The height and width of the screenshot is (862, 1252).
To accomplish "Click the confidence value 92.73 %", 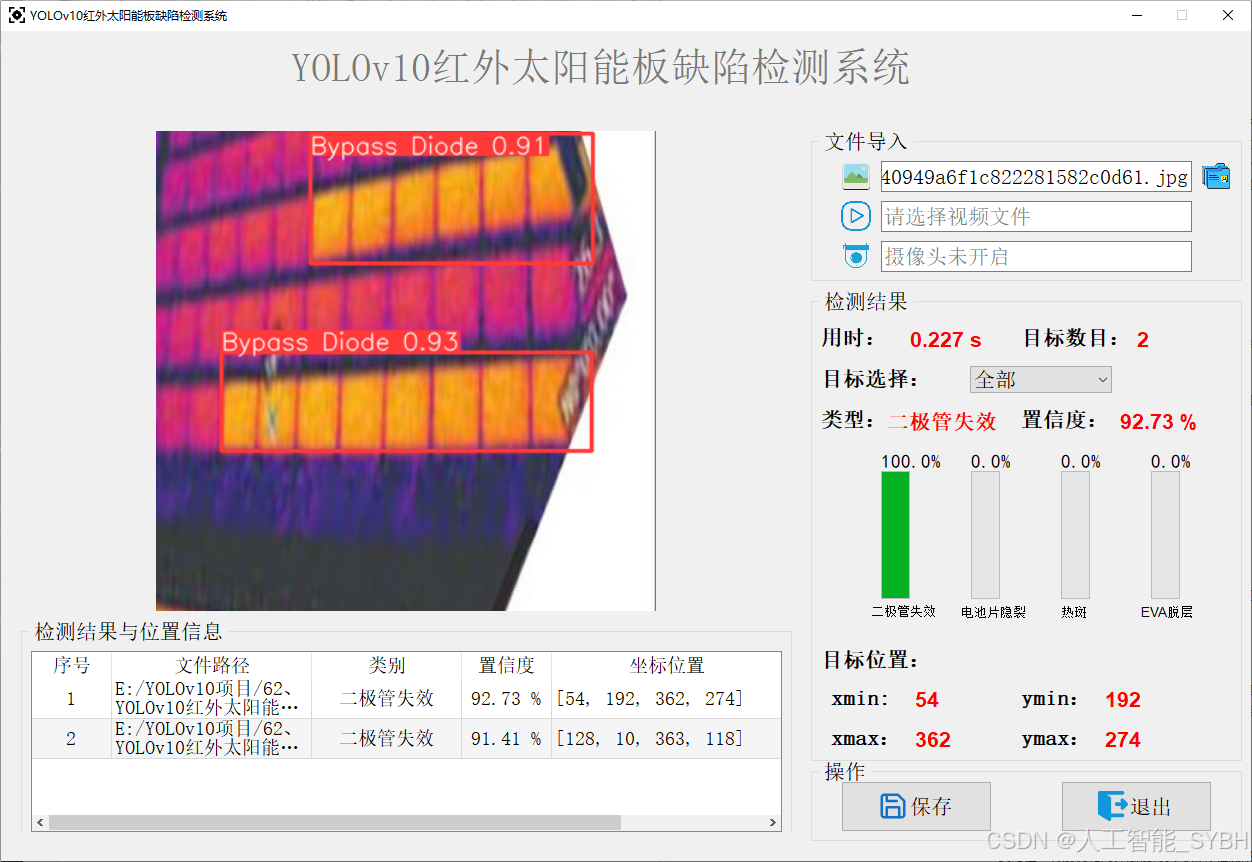I will 1158,422.
